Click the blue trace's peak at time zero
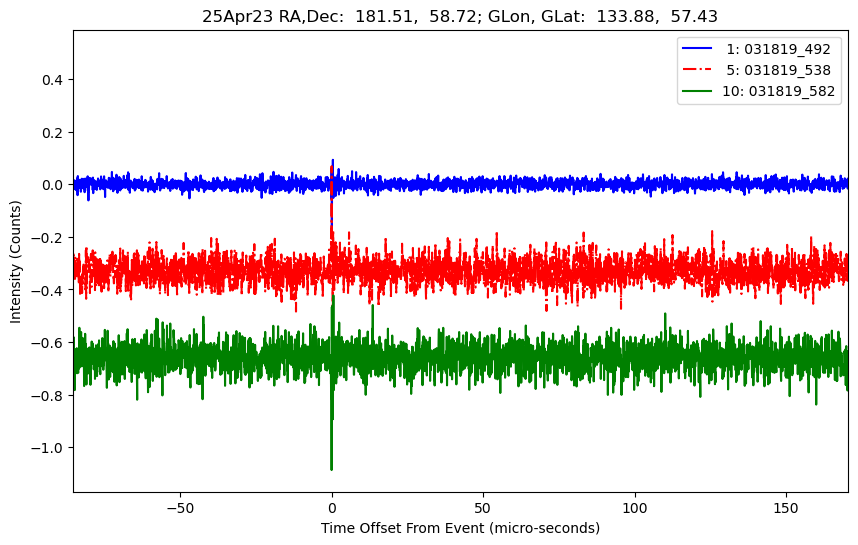 tap(333, 161)
